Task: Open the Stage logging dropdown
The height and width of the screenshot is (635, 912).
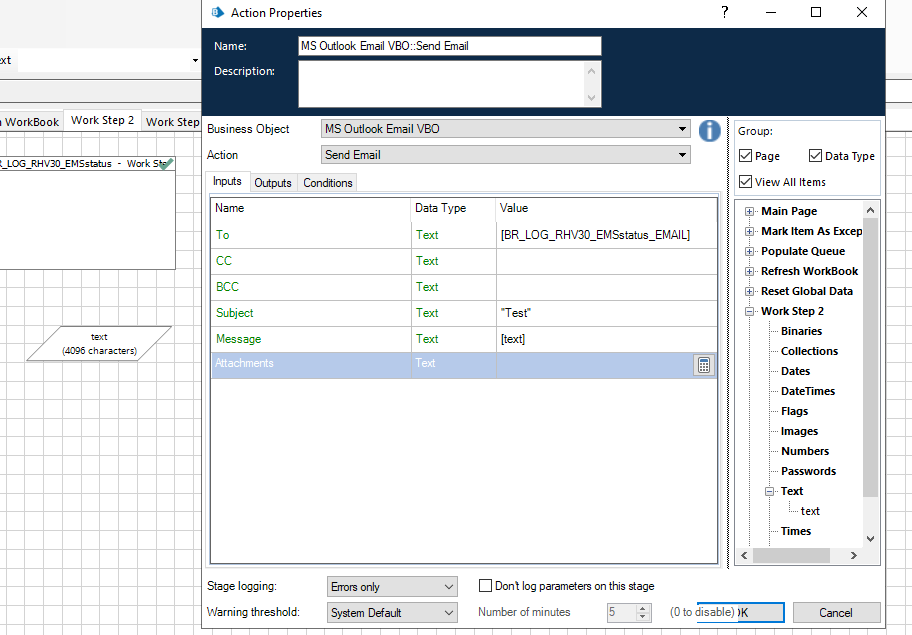Action: coord(392,587)
